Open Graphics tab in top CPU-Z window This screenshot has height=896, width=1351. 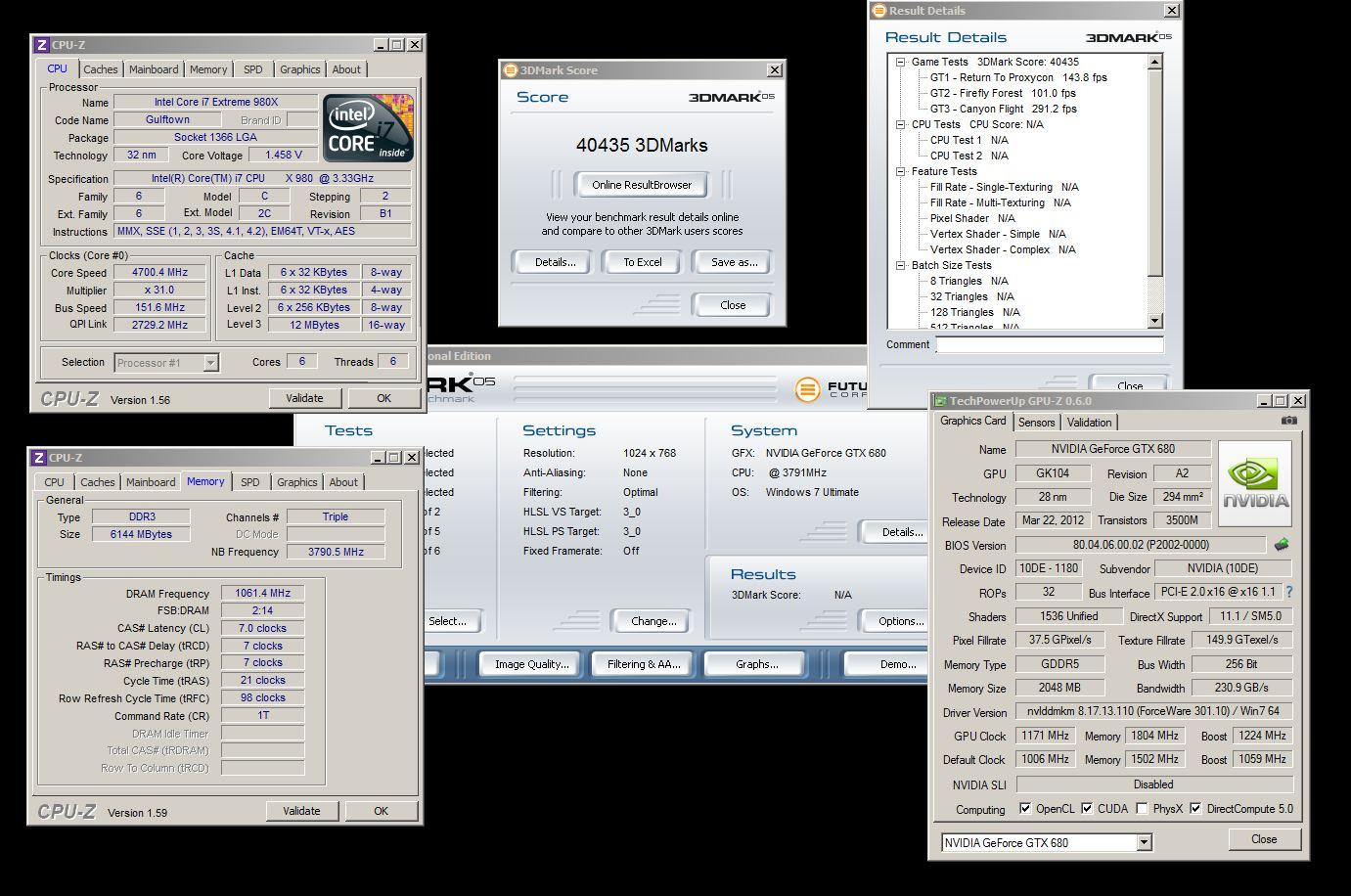tap(299, 69)
